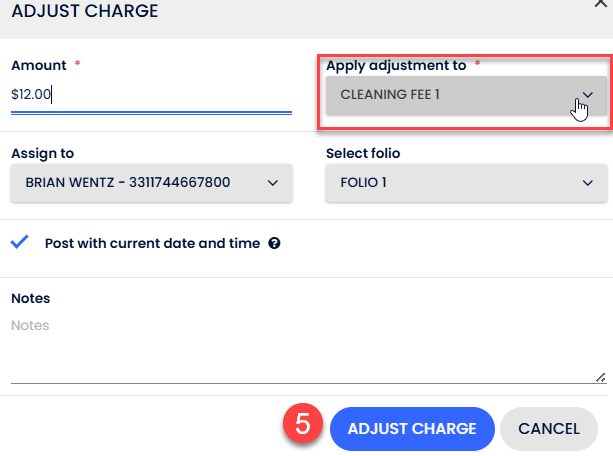Click the Adjust Charge dialog title
The width and height of the screenshot is (613, 456).
pyautogui.click(x=84, y=12)
